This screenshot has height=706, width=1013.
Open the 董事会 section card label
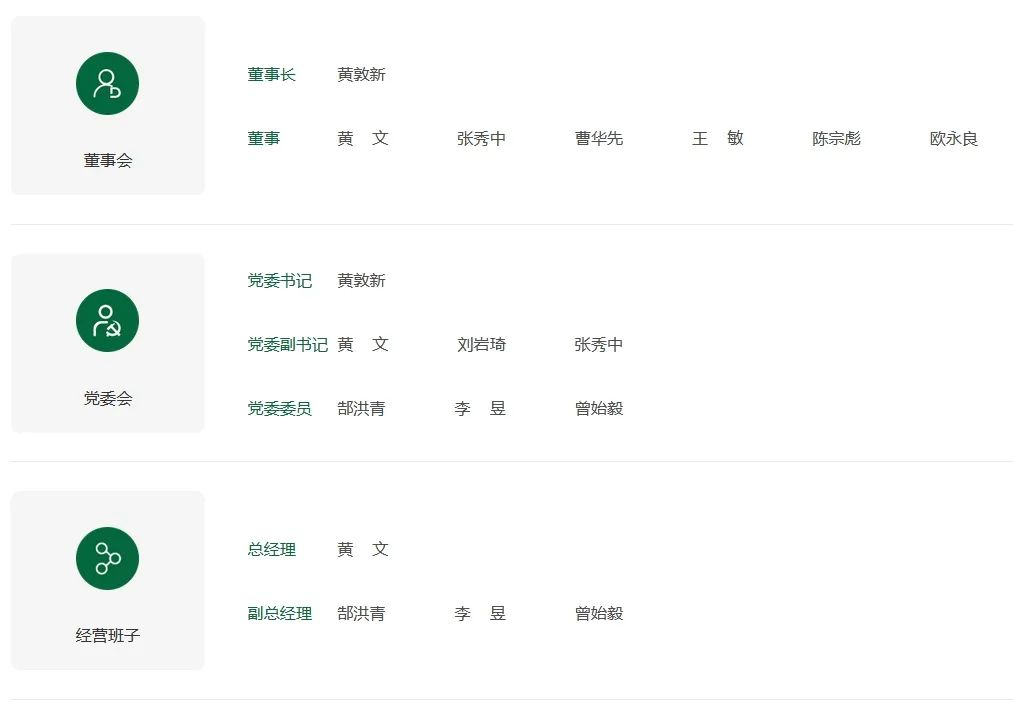point(108,160)
